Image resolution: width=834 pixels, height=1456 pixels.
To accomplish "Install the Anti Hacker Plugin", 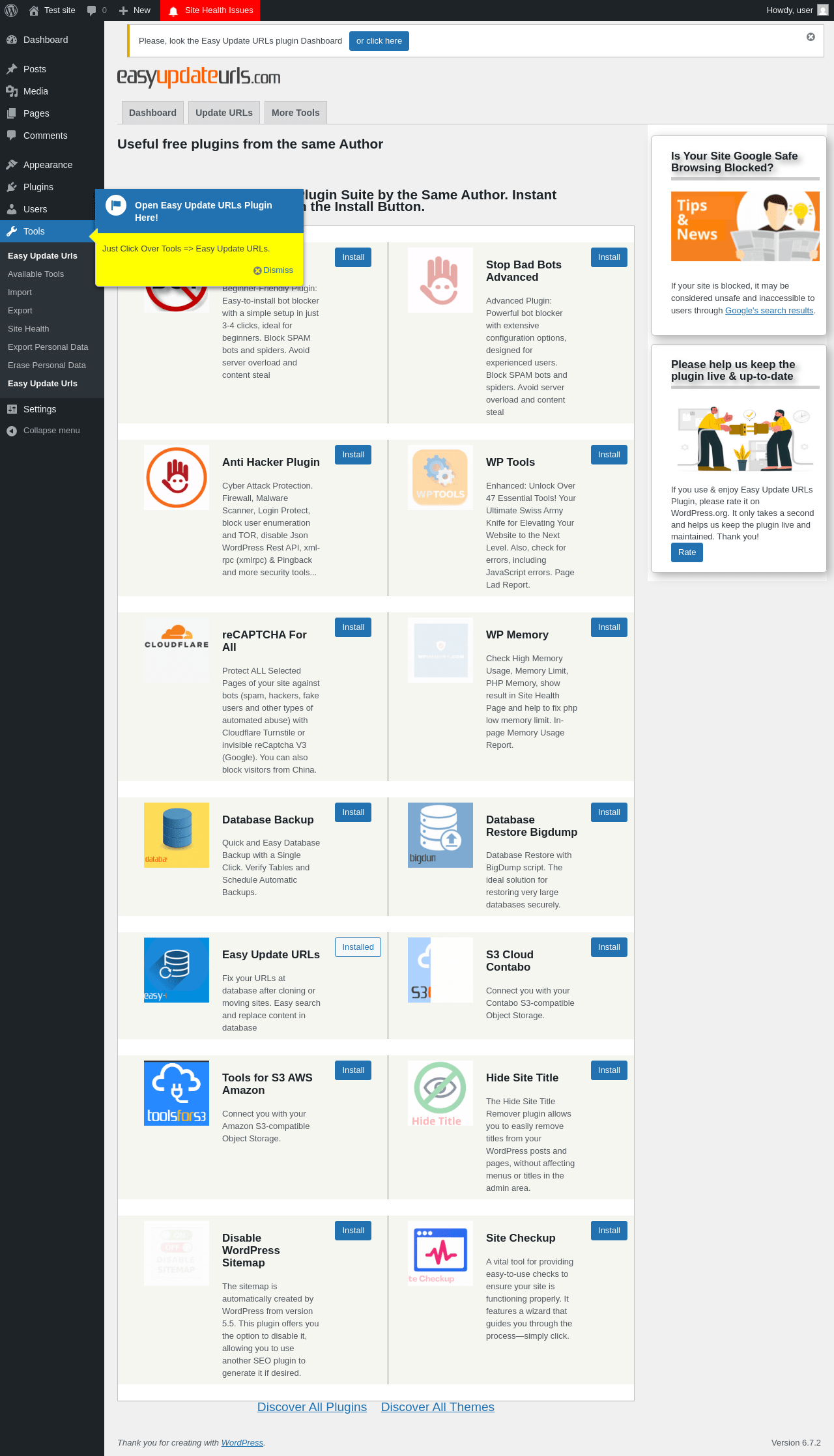I will pyautogui.click(x=353, y=455).
